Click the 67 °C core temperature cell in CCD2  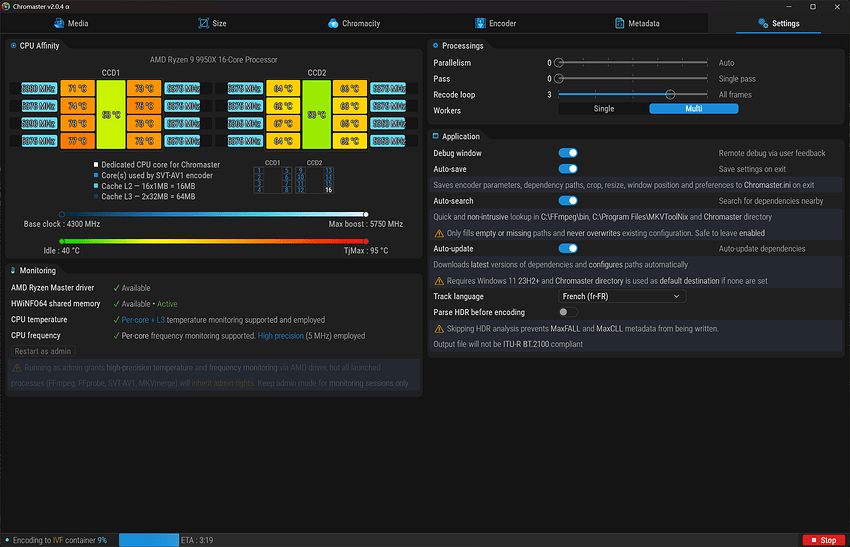tap(283, 124)
